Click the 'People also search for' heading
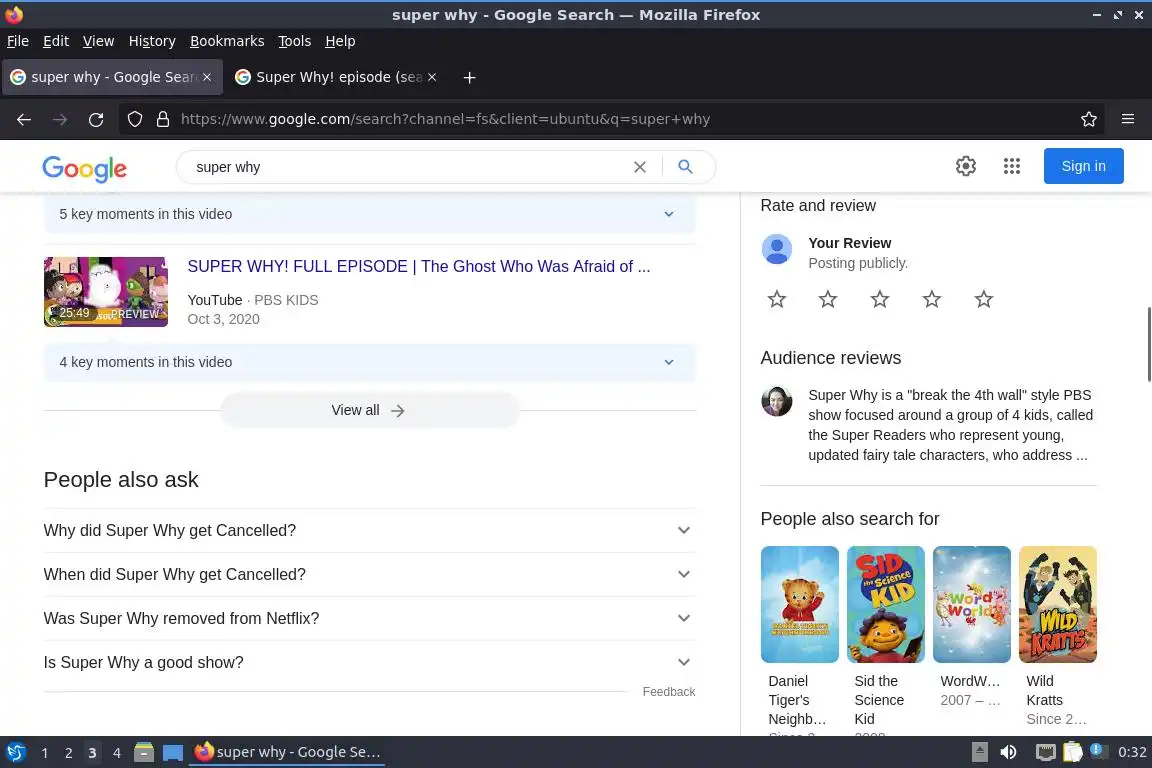Image resolution: width=1152 pixels, height=768 pixels. click(x=849, y=519)
